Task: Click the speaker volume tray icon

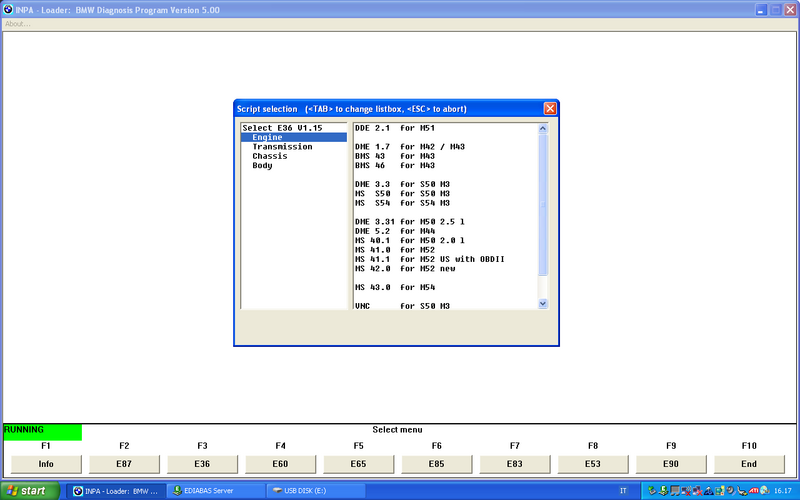Action: (x=730, y=491)
